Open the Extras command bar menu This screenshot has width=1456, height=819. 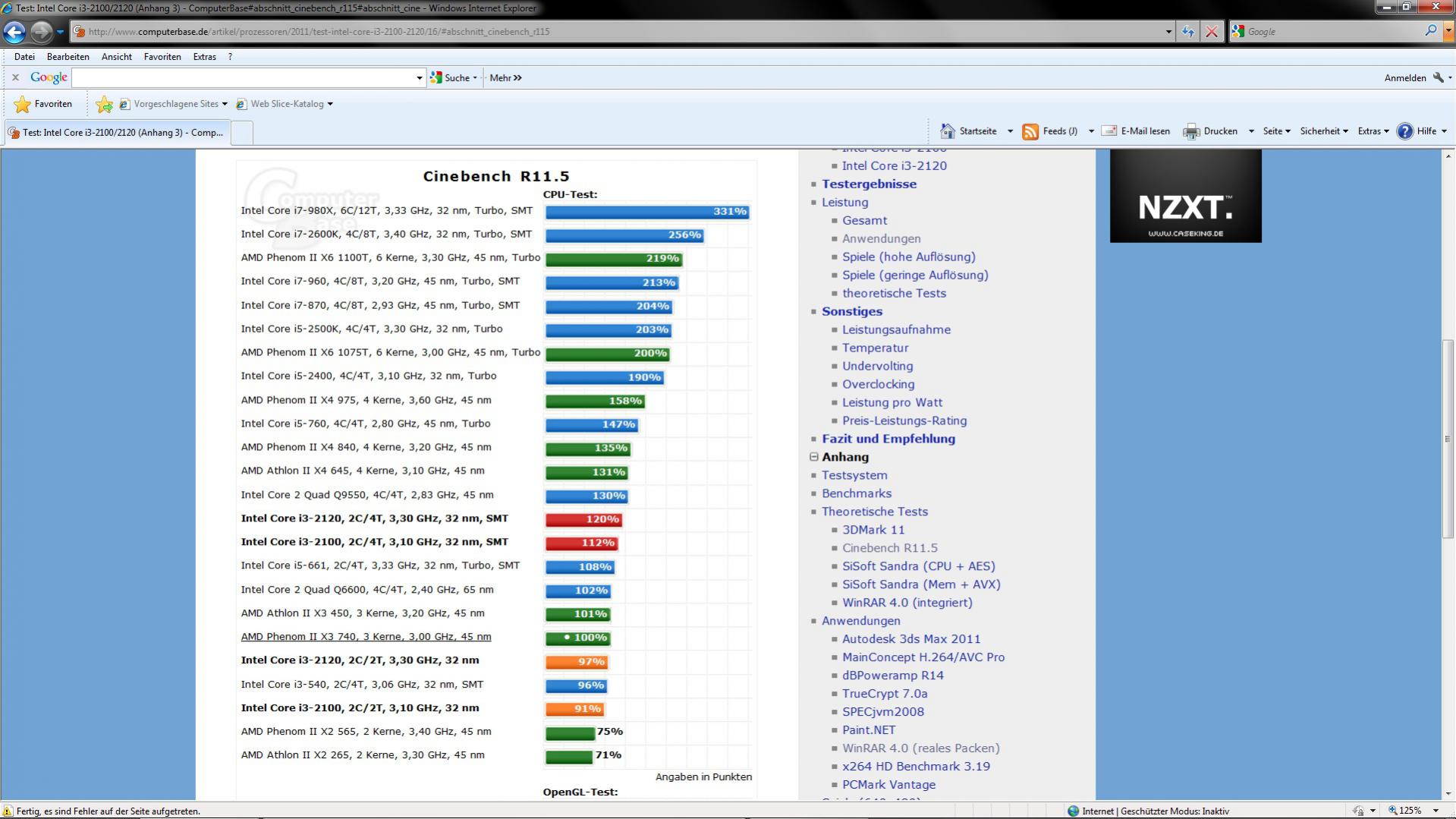[x=1373, y=131]
